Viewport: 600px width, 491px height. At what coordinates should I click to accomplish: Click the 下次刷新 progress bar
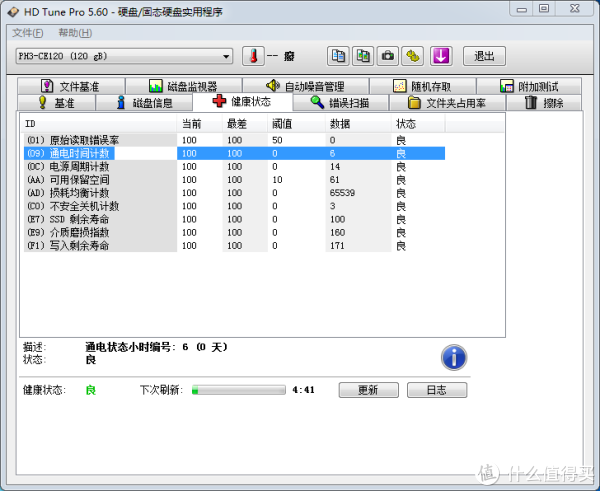239,390
